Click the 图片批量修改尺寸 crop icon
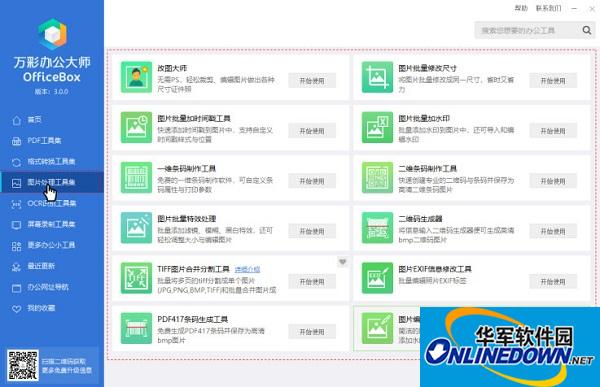Image resolution: width=600 pixels, height=387 pixels. click(x=377, y=77)
